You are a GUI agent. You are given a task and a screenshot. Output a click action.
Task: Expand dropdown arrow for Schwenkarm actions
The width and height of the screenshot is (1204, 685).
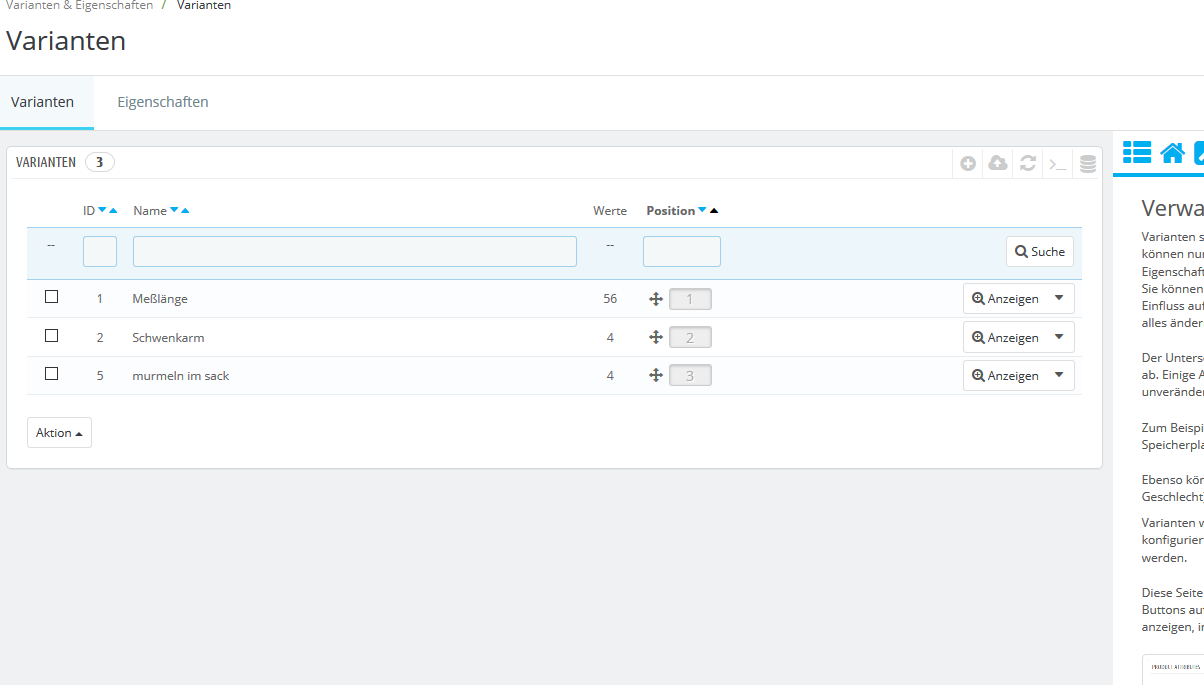tap(1059, 337)
